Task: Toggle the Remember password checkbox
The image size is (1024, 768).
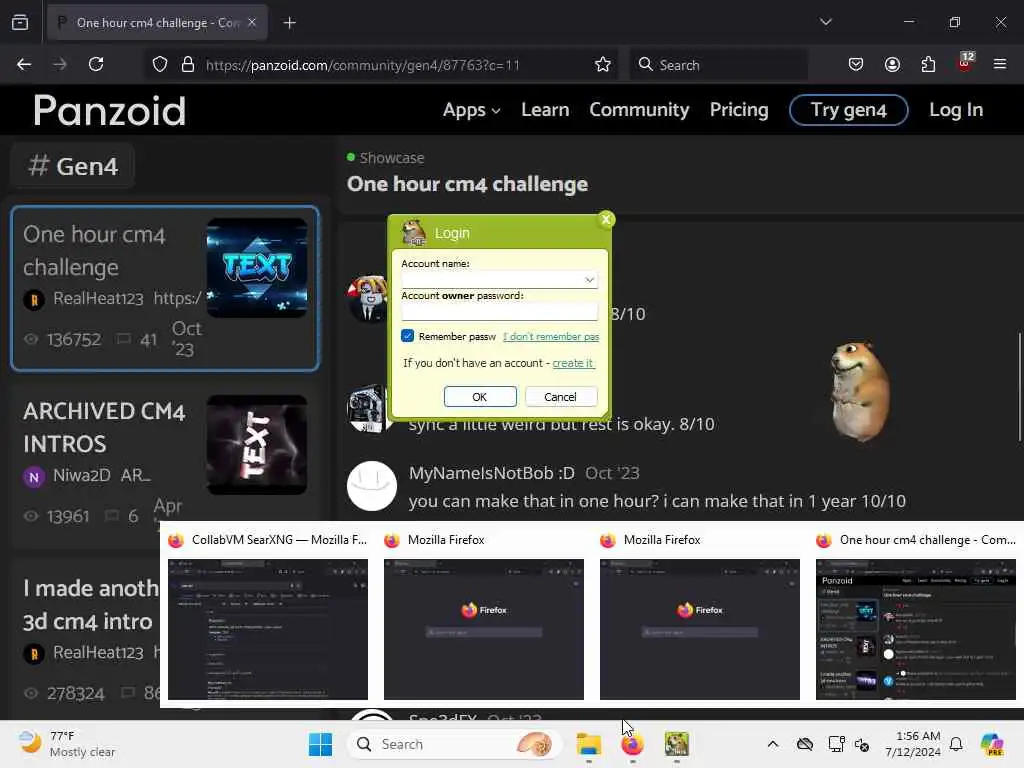Action: 408,336
